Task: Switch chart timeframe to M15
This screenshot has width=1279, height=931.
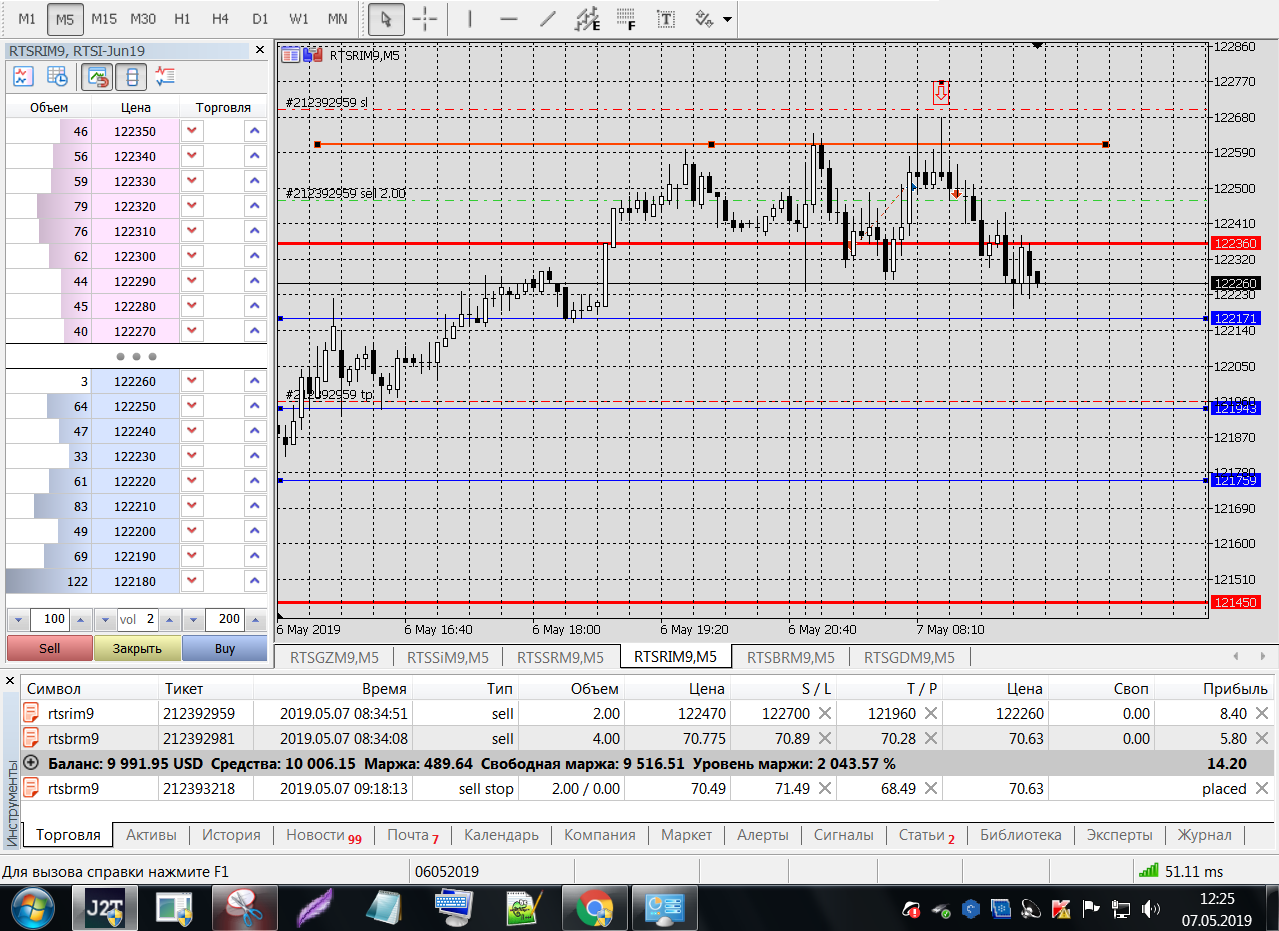Action: 103,19
